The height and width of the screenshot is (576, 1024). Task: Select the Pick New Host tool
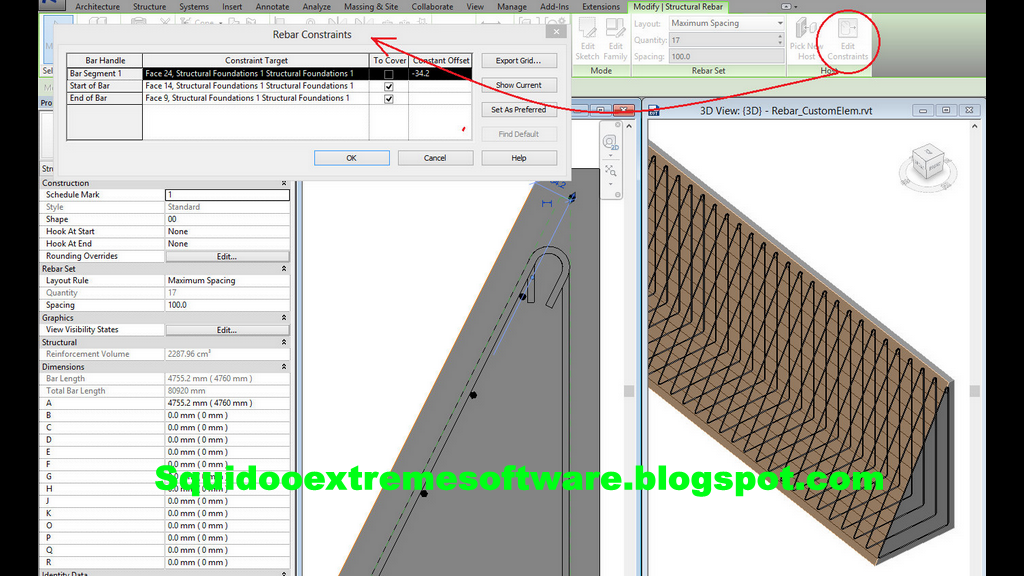[807, 39]
